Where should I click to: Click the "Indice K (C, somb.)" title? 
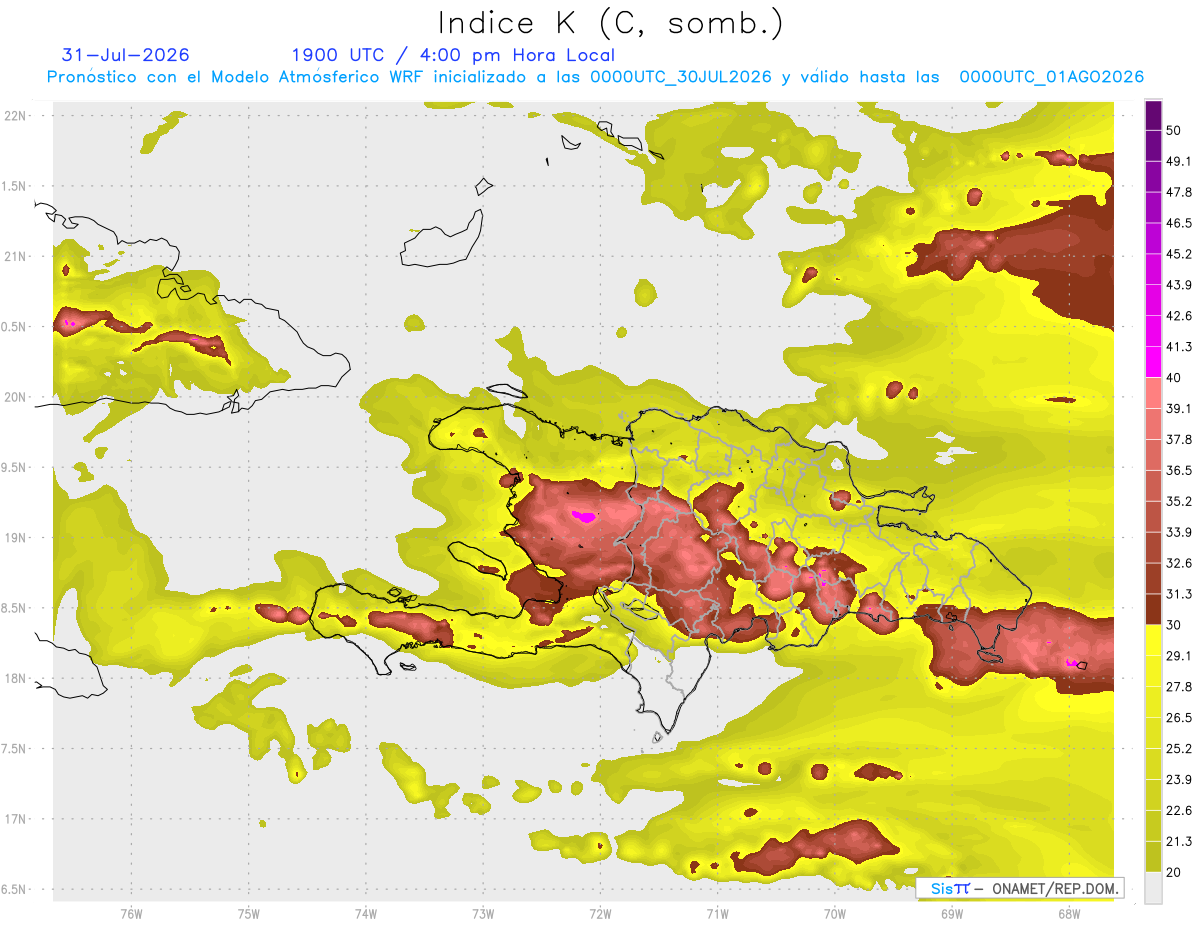[x=611, y=23]
